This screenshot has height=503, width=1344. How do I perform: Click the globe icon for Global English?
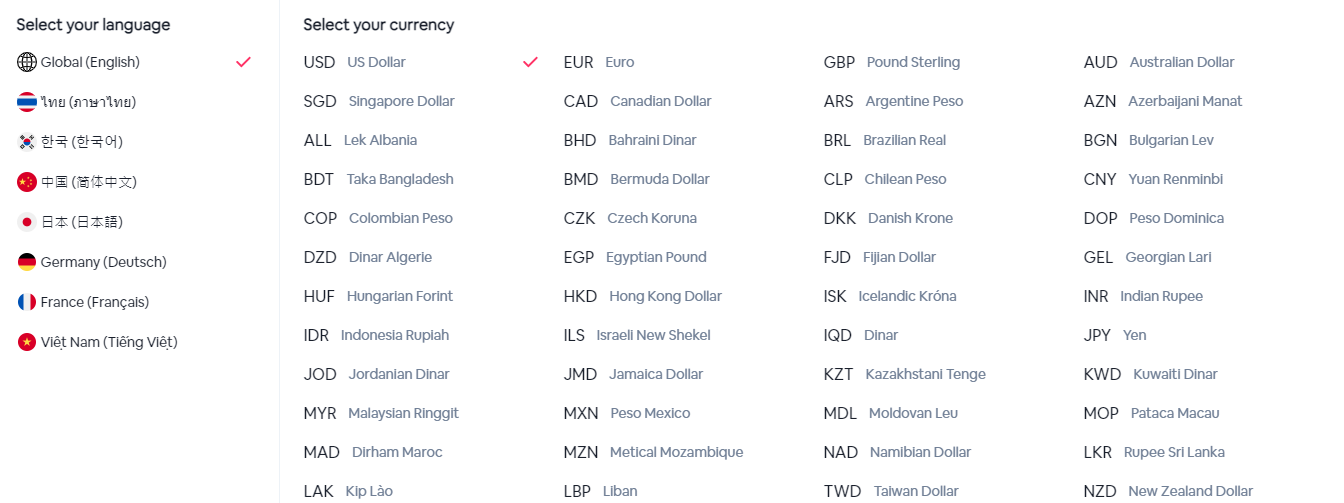pyautogui.click(x=27, y=62)
